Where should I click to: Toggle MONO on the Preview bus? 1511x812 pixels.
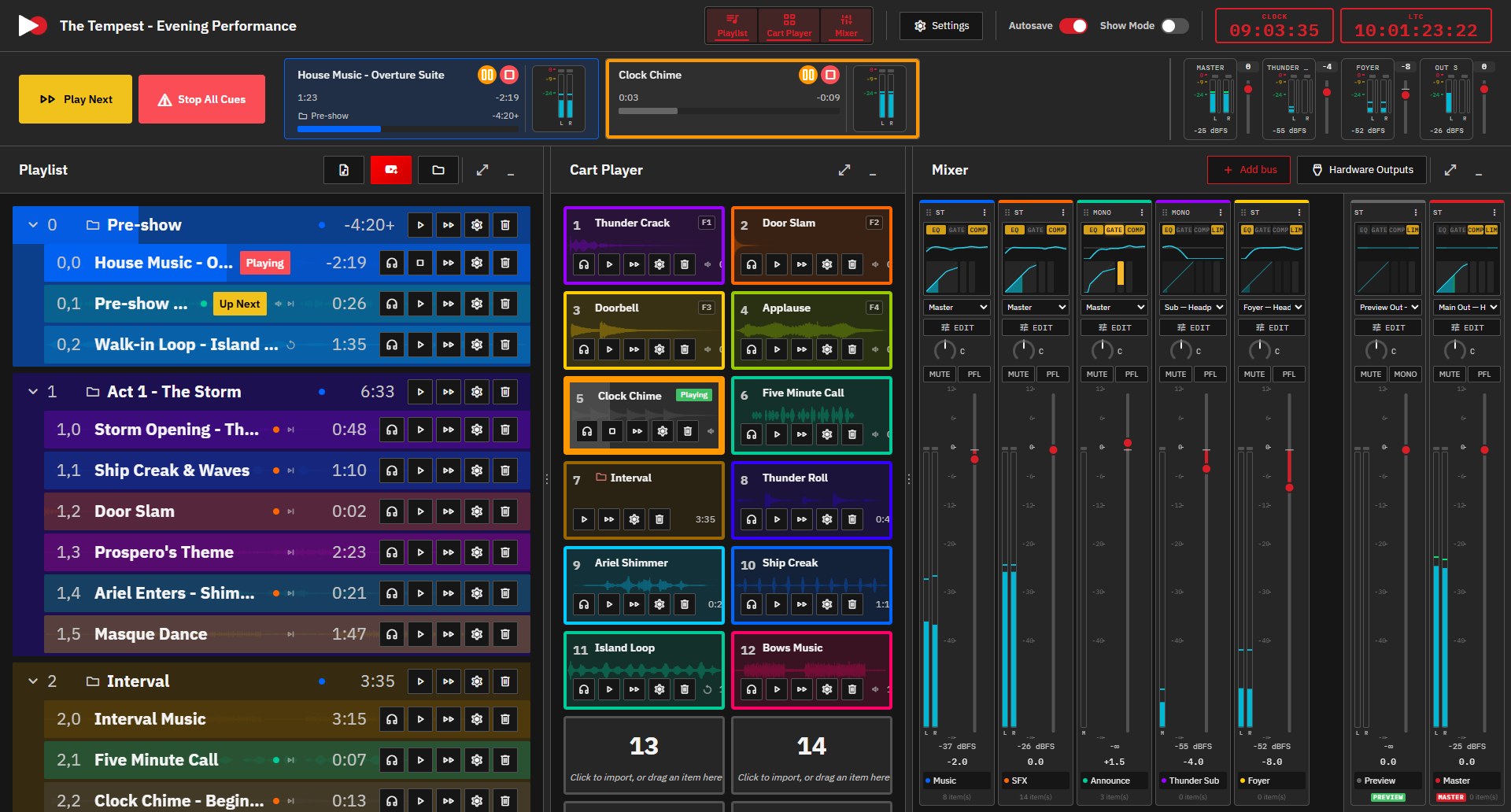(x=1406, y=375)
